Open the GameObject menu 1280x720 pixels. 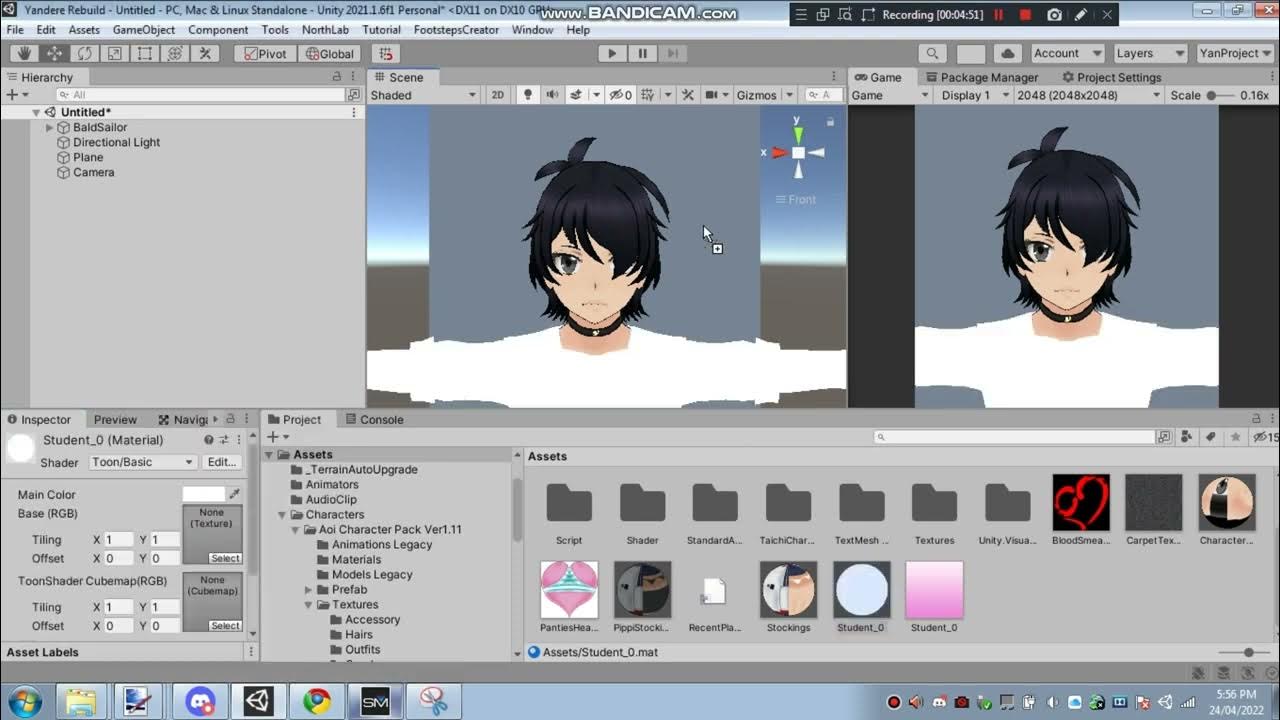tap(144, 30)
